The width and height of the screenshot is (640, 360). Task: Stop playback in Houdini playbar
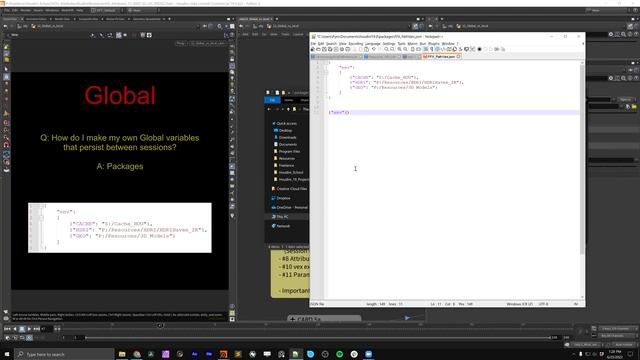(22, 329)
